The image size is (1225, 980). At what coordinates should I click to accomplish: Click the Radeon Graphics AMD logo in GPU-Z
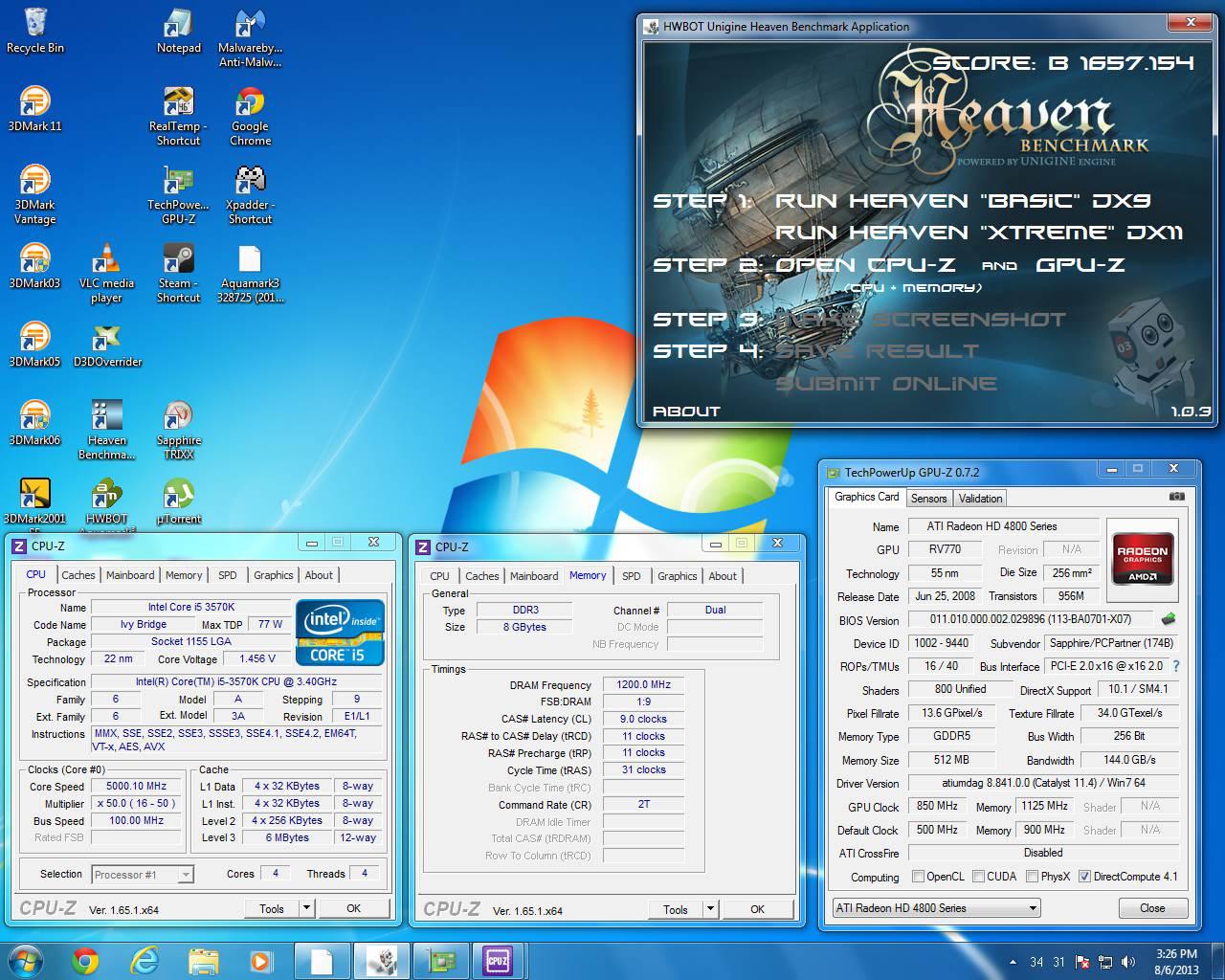tap(1143, 560)
